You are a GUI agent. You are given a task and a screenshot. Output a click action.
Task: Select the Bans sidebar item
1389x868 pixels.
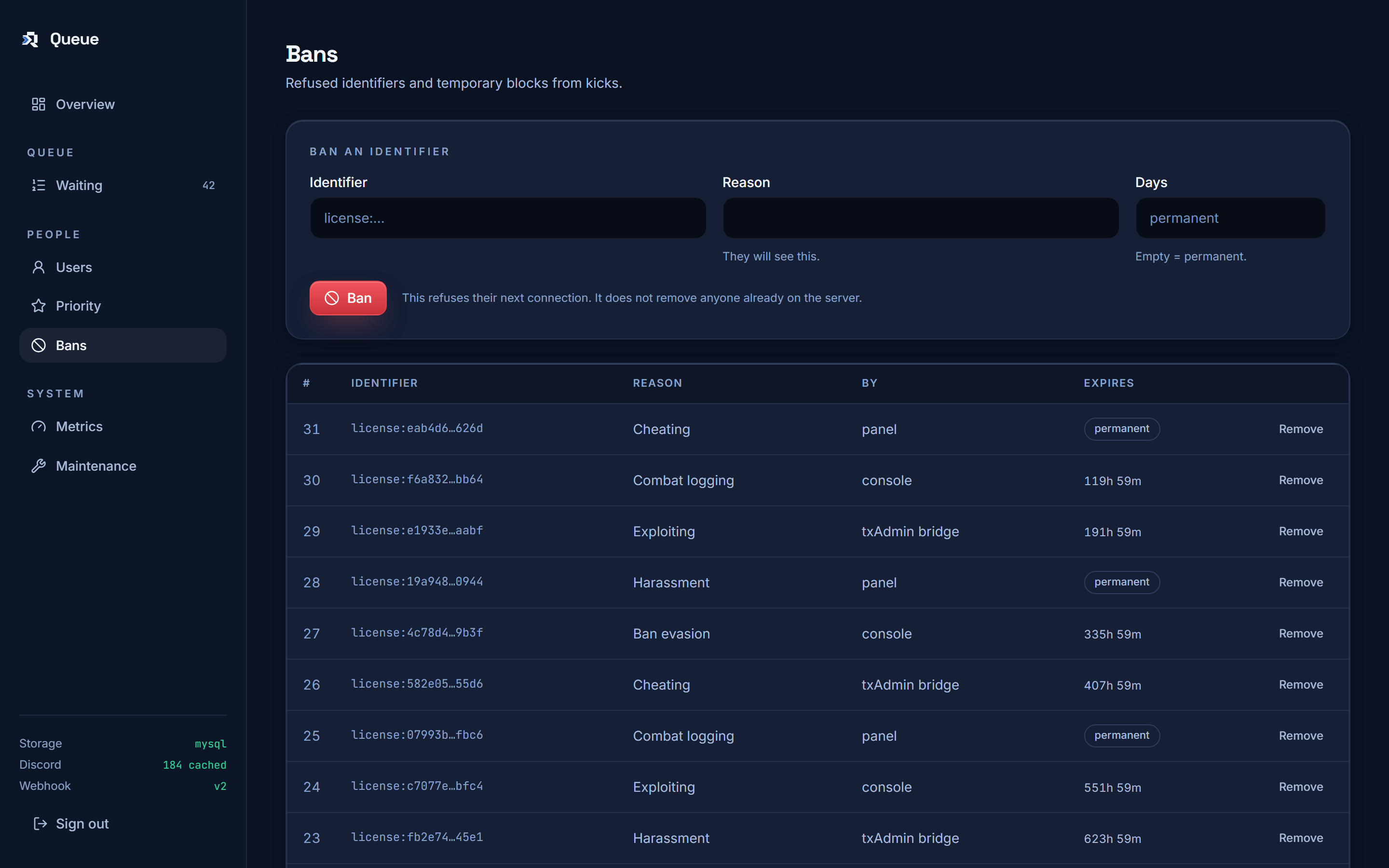tap(123, 346)
